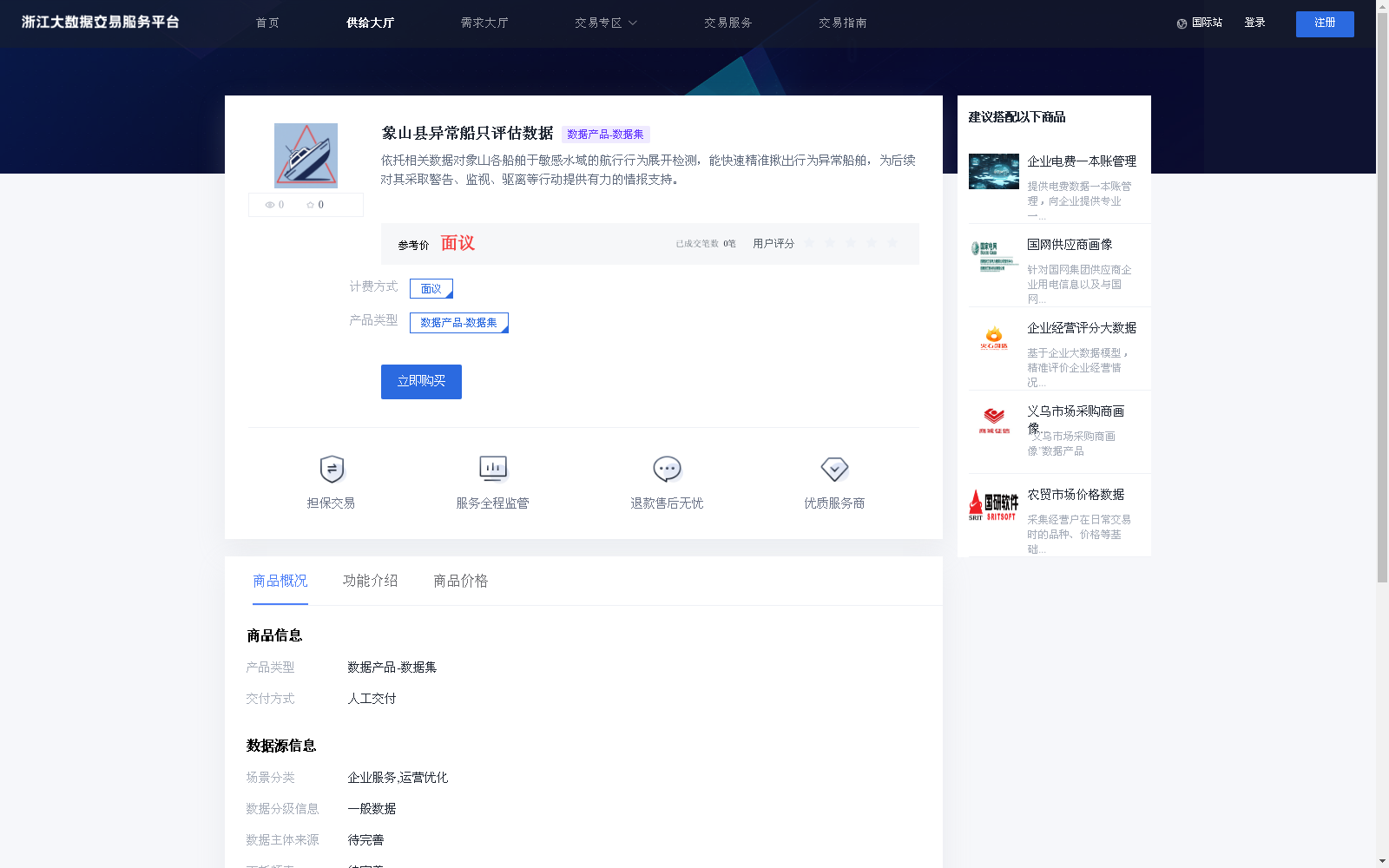The image size is (1389, 868).
Task: Click the star favorite icon under product image
Action: click(310, 205)
